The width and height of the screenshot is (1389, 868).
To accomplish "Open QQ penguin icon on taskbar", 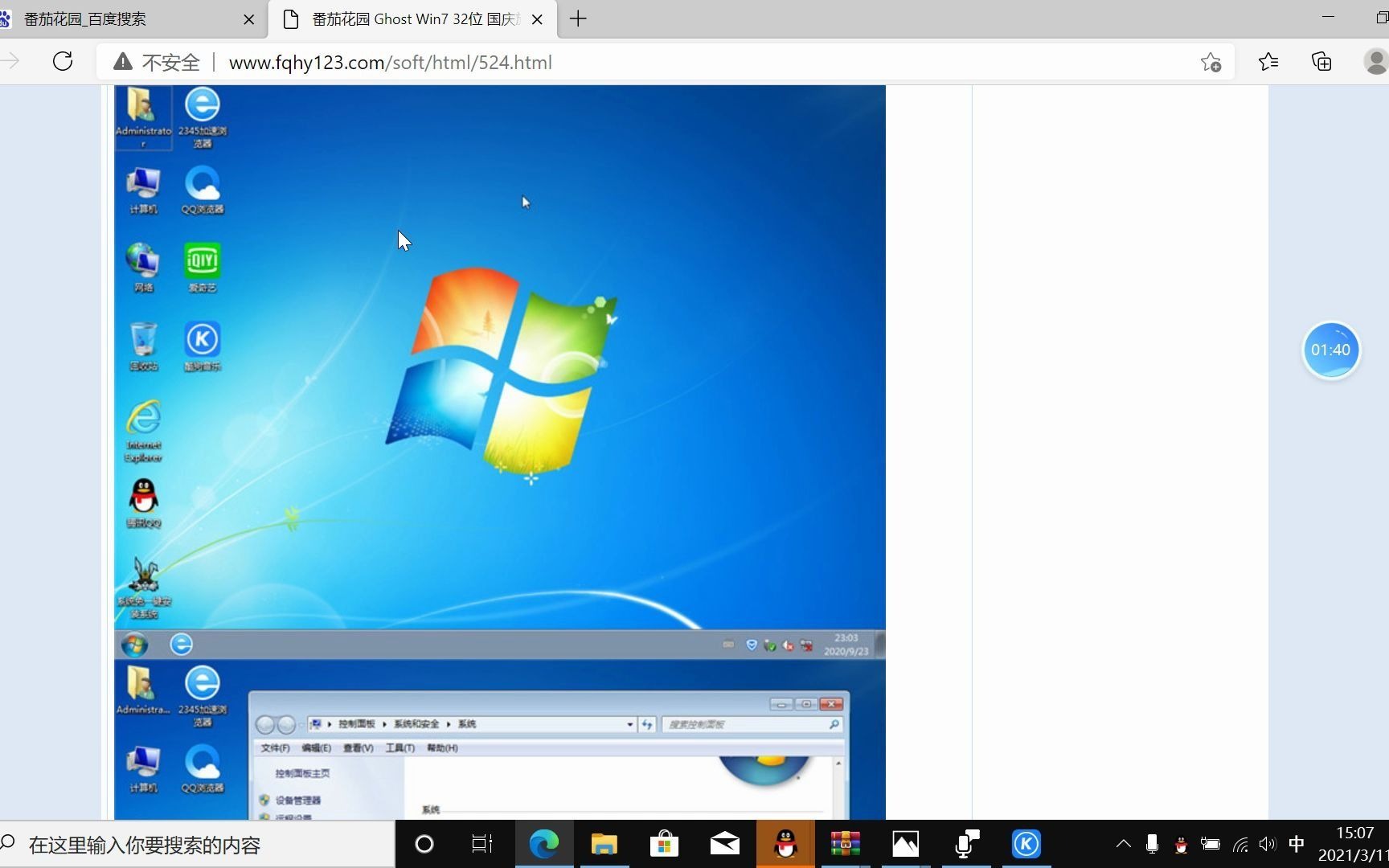I will 785,844.
